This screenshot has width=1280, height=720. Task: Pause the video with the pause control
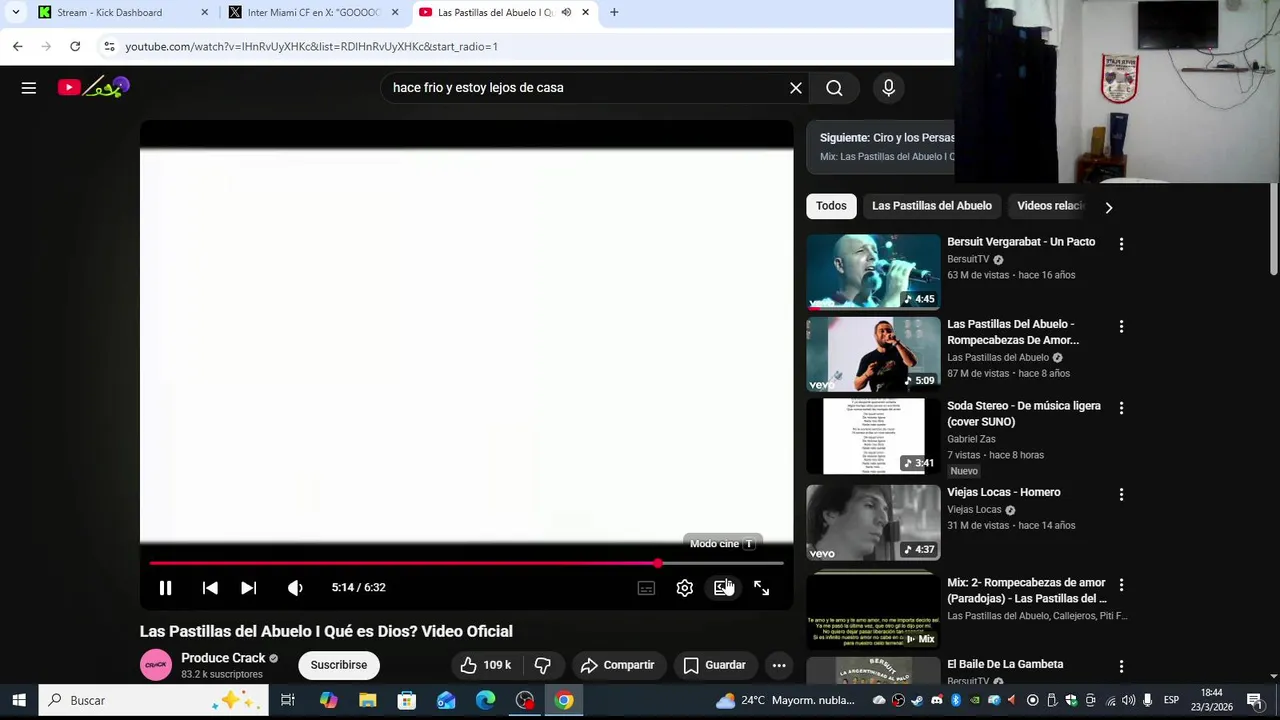tap(166, 588)
